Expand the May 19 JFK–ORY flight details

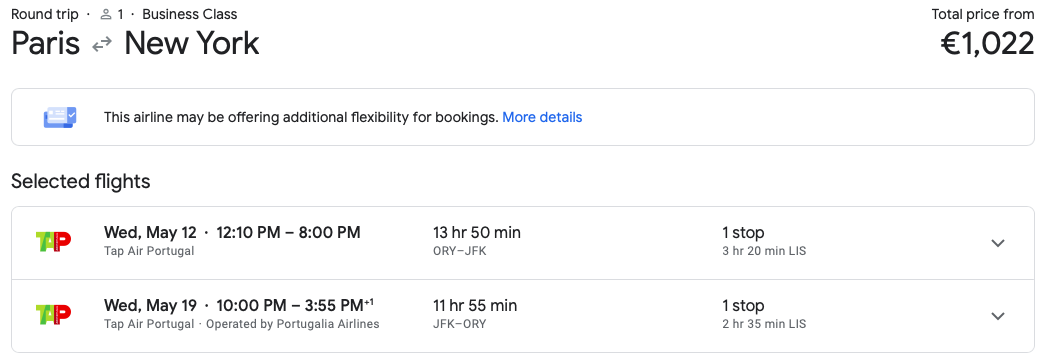coord(998,316)
